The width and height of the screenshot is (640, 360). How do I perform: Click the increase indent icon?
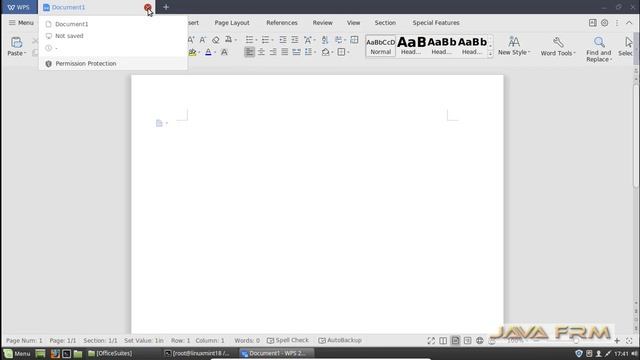(x=295, y=40)
